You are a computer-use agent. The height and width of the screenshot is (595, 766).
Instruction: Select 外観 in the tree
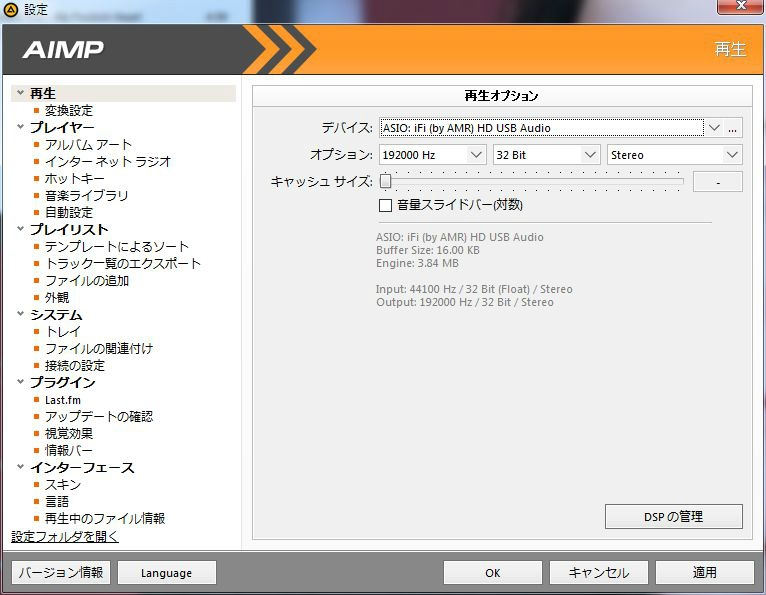(x=57, y=298)
